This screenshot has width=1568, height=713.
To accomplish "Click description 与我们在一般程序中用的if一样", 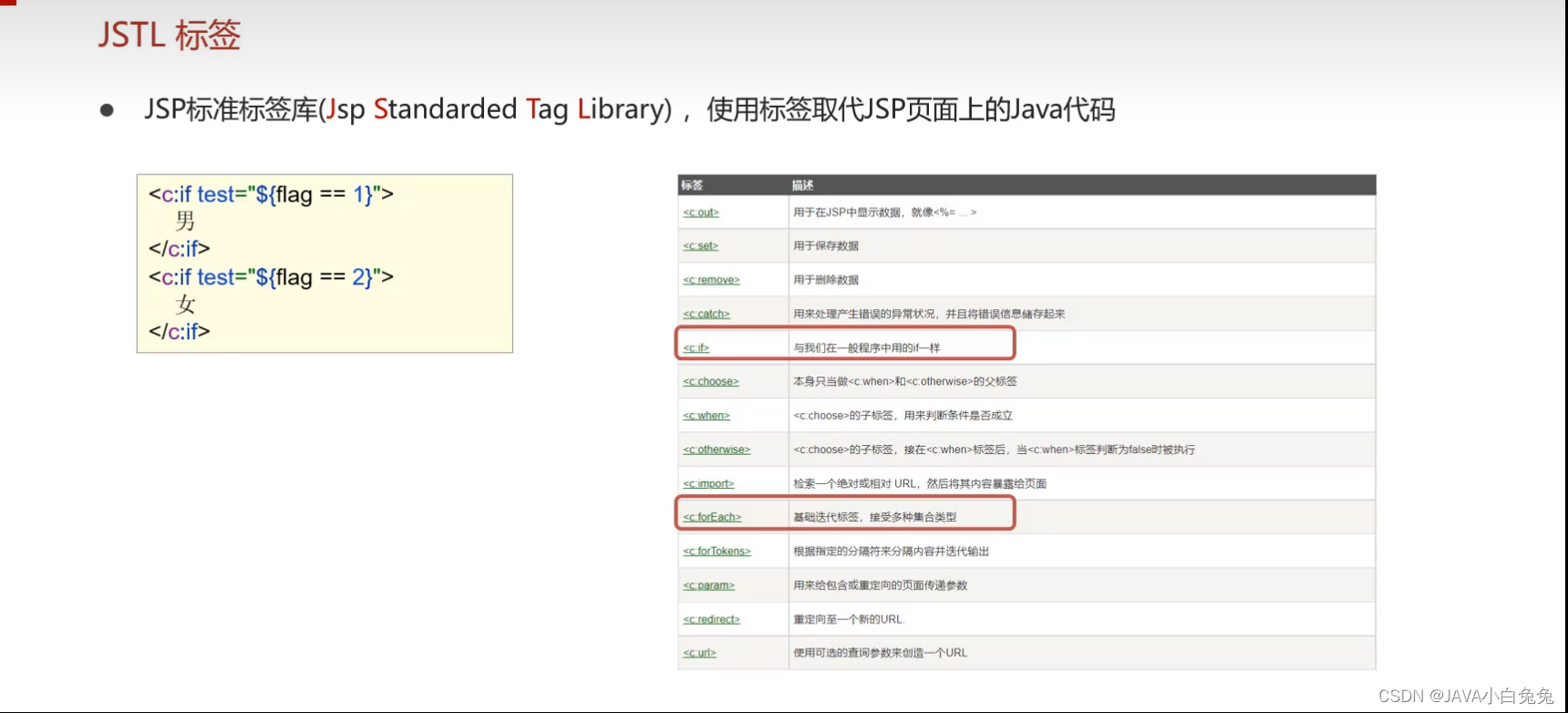I will coord(866,348).
